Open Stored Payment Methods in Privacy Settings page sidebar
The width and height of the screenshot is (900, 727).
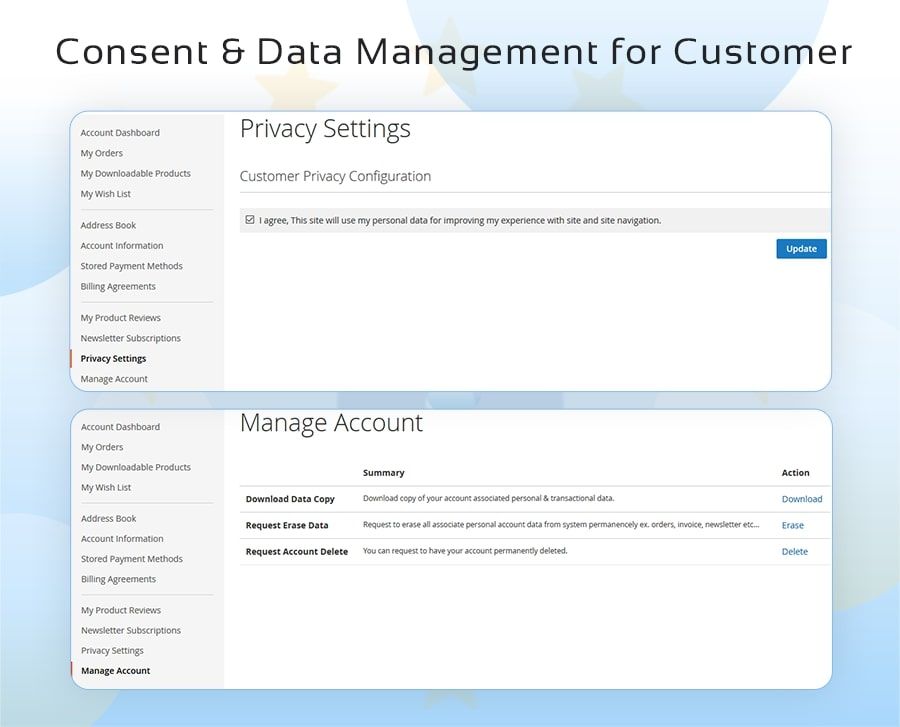132,266
